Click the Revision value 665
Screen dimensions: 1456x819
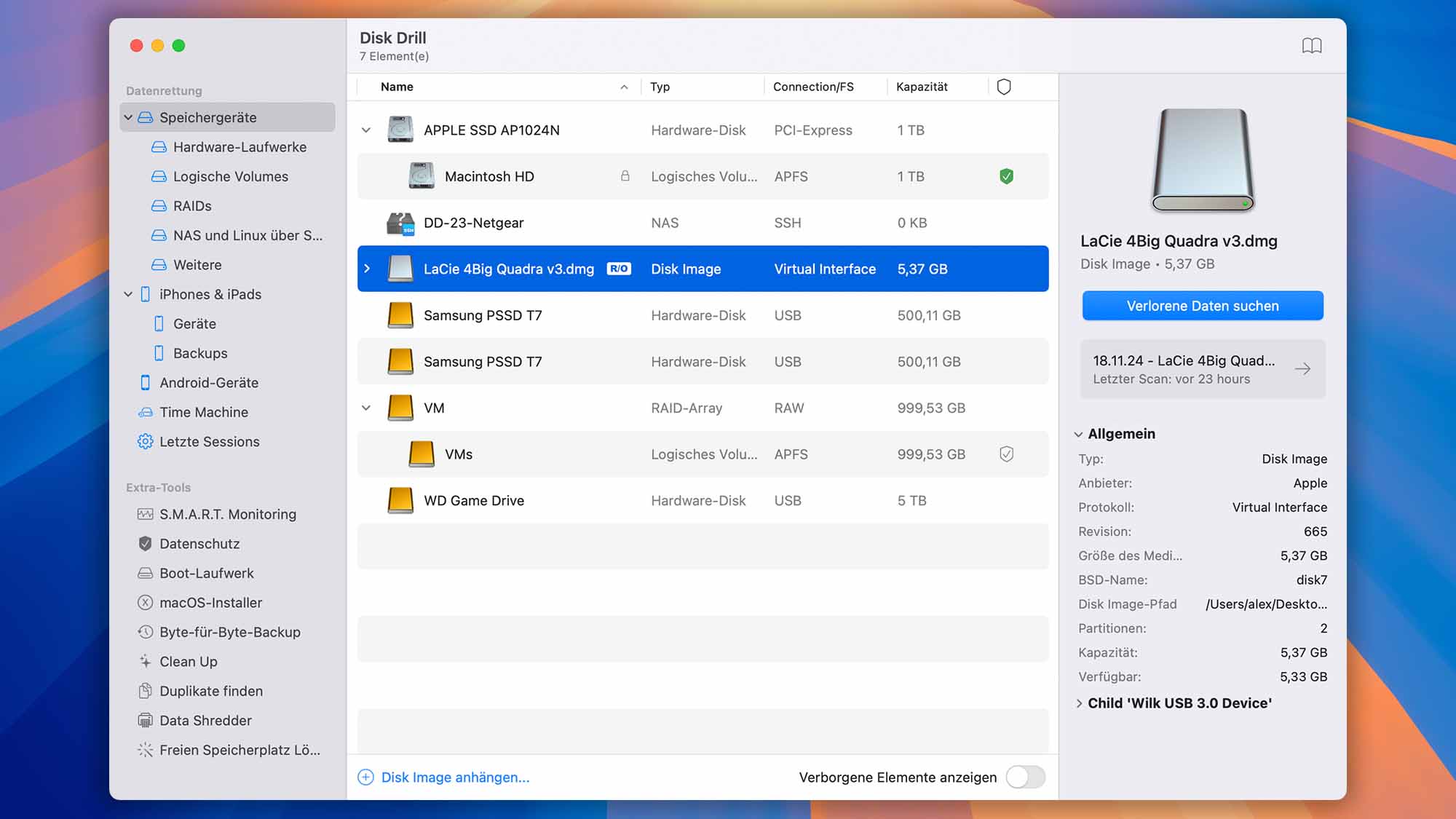[x=1315, y=531]
